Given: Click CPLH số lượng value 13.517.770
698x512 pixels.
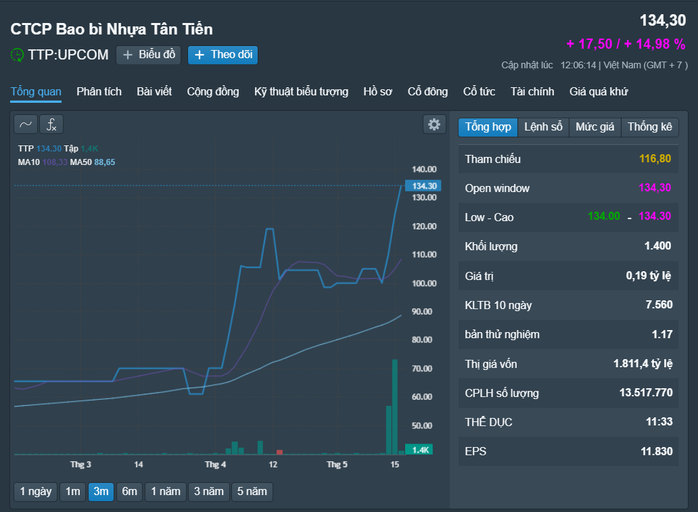Looking at the screenshot, I should coord(646,393).
